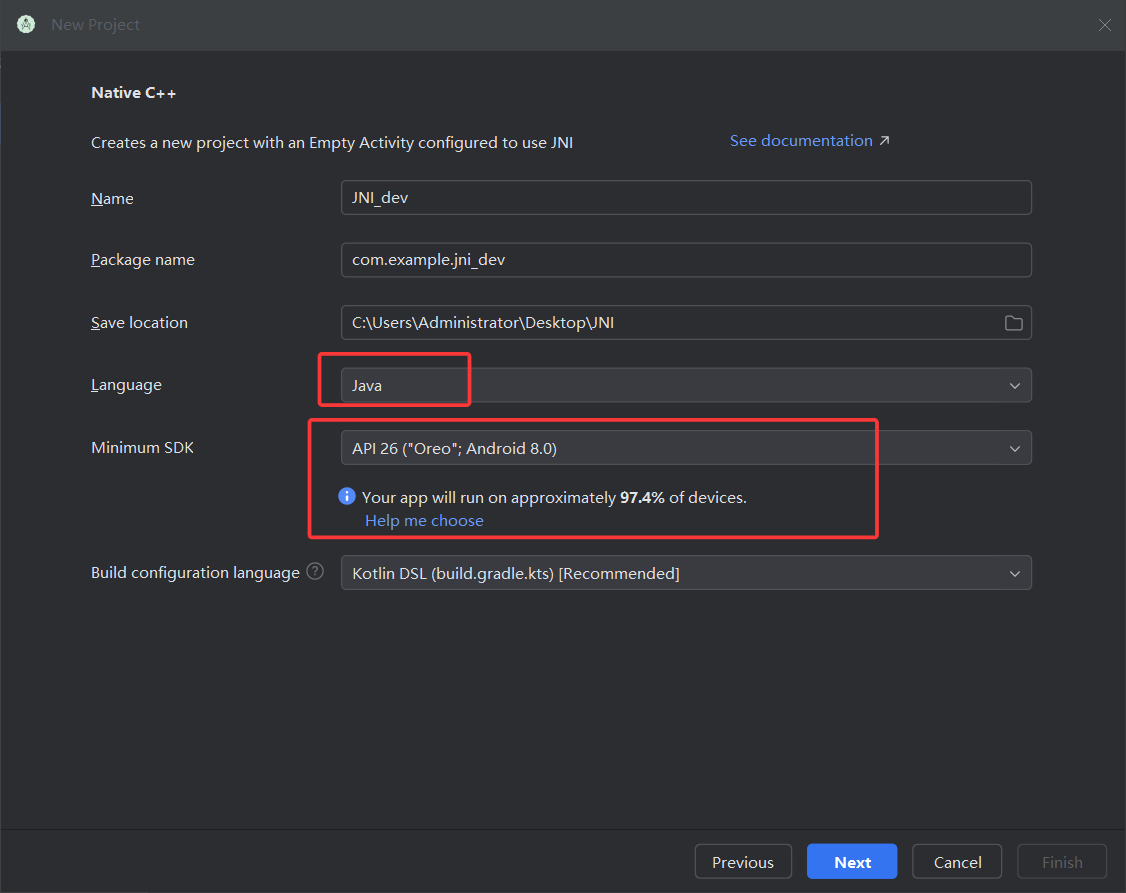1126x893 pixels.
Task: Cancel the new project wizard
Action: pos(957,862)
